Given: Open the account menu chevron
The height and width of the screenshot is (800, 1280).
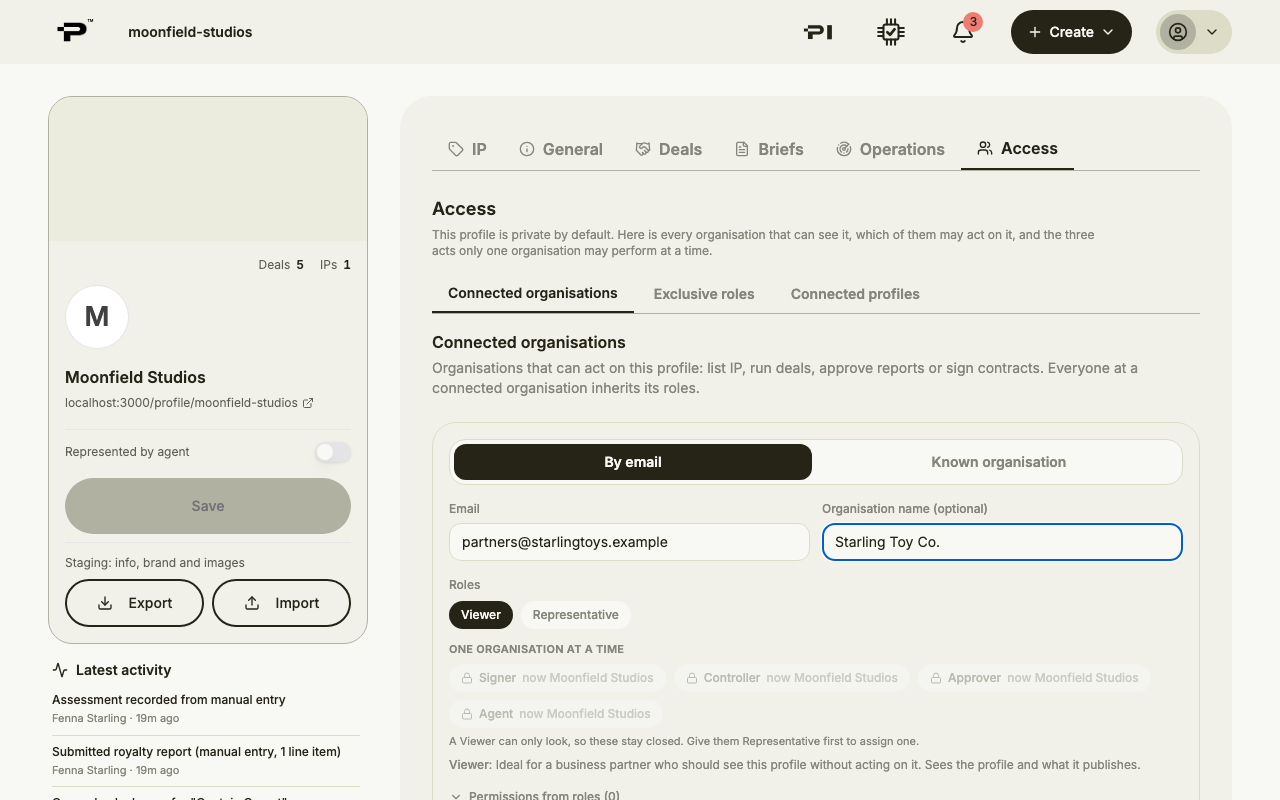Looking at the screenshot, I should tap(1212, 32).
